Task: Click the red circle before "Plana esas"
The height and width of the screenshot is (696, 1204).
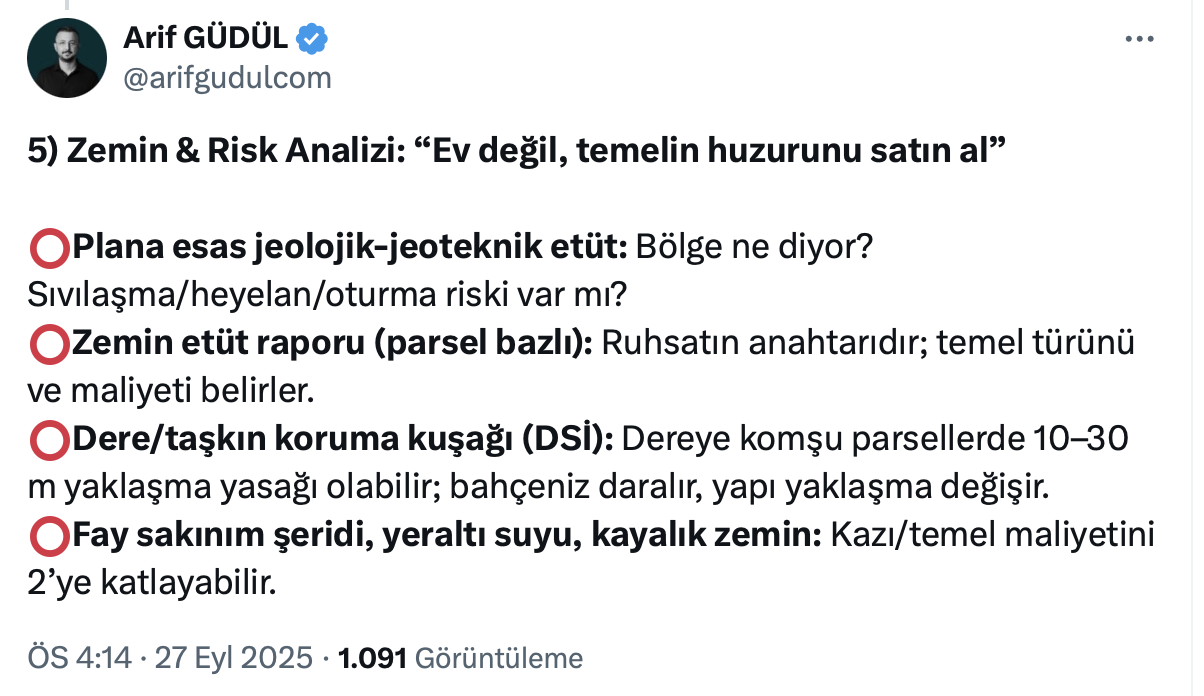Action: [x=48, y=247]
